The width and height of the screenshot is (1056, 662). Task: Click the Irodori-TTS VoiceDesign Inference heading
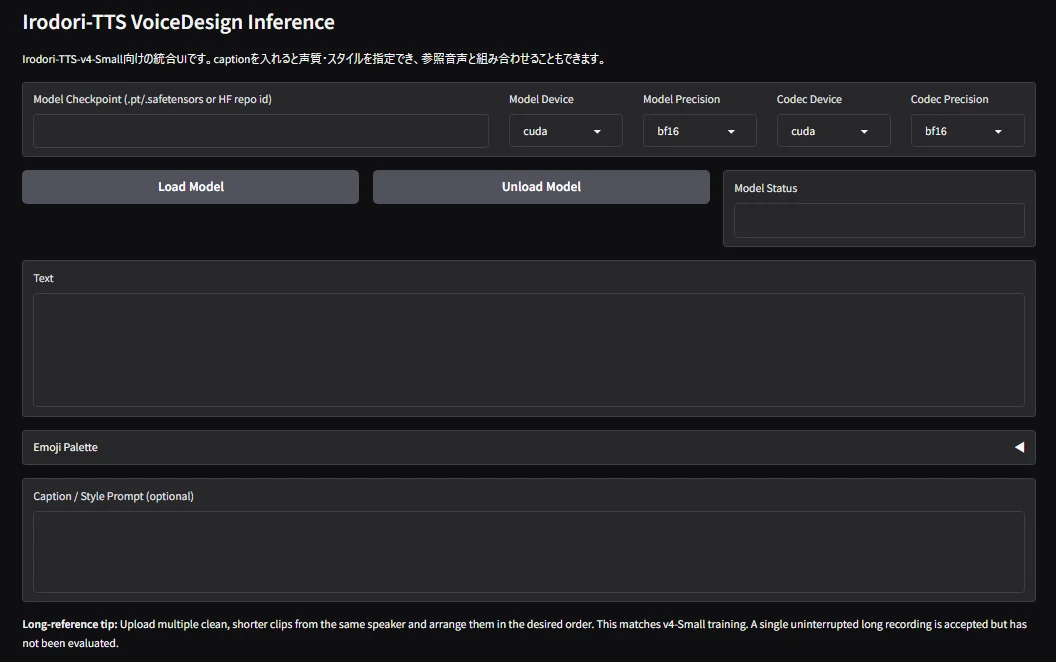point(178,22)
